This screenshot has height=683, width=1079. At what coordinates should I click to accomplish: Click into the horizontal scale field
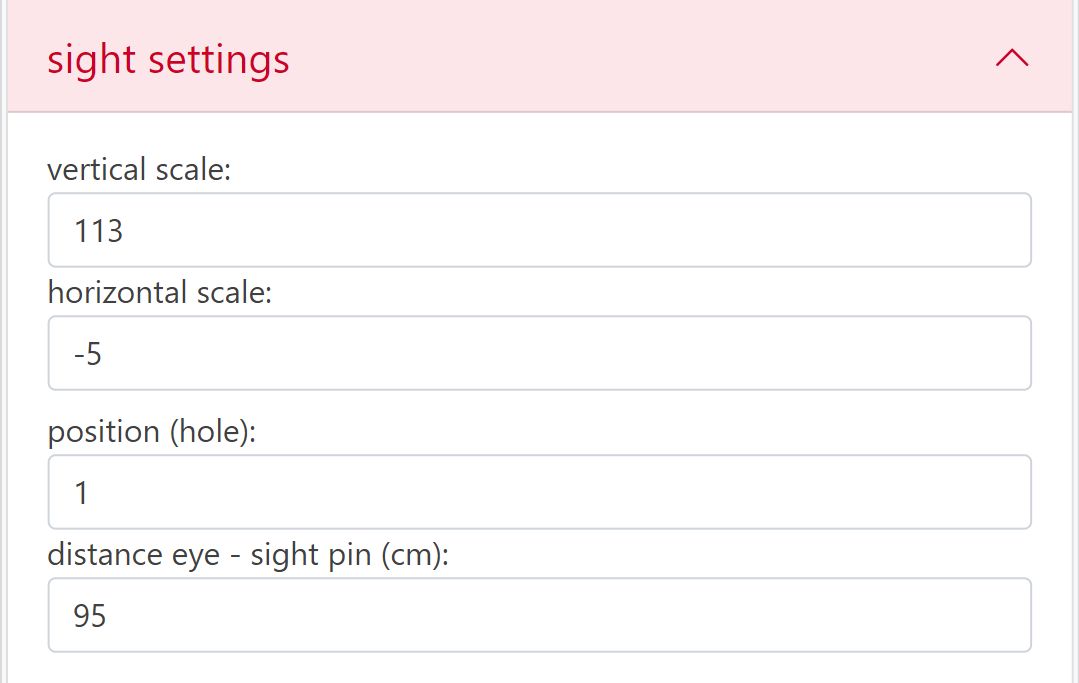pyautogui.click(x=539, y=353)
